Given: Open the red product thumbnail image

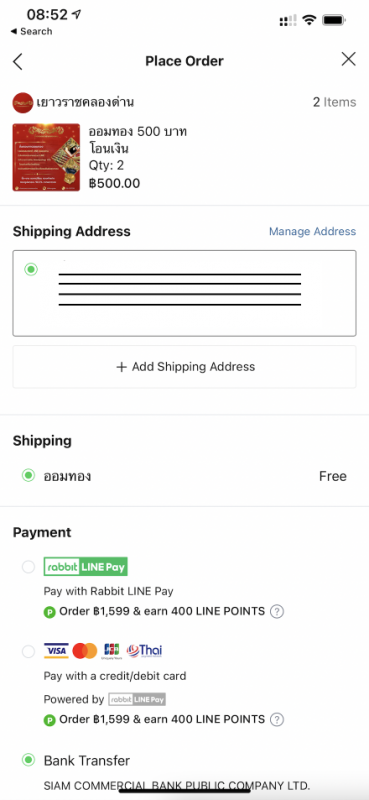Looking at the screenshot, I should click(46, 157).
